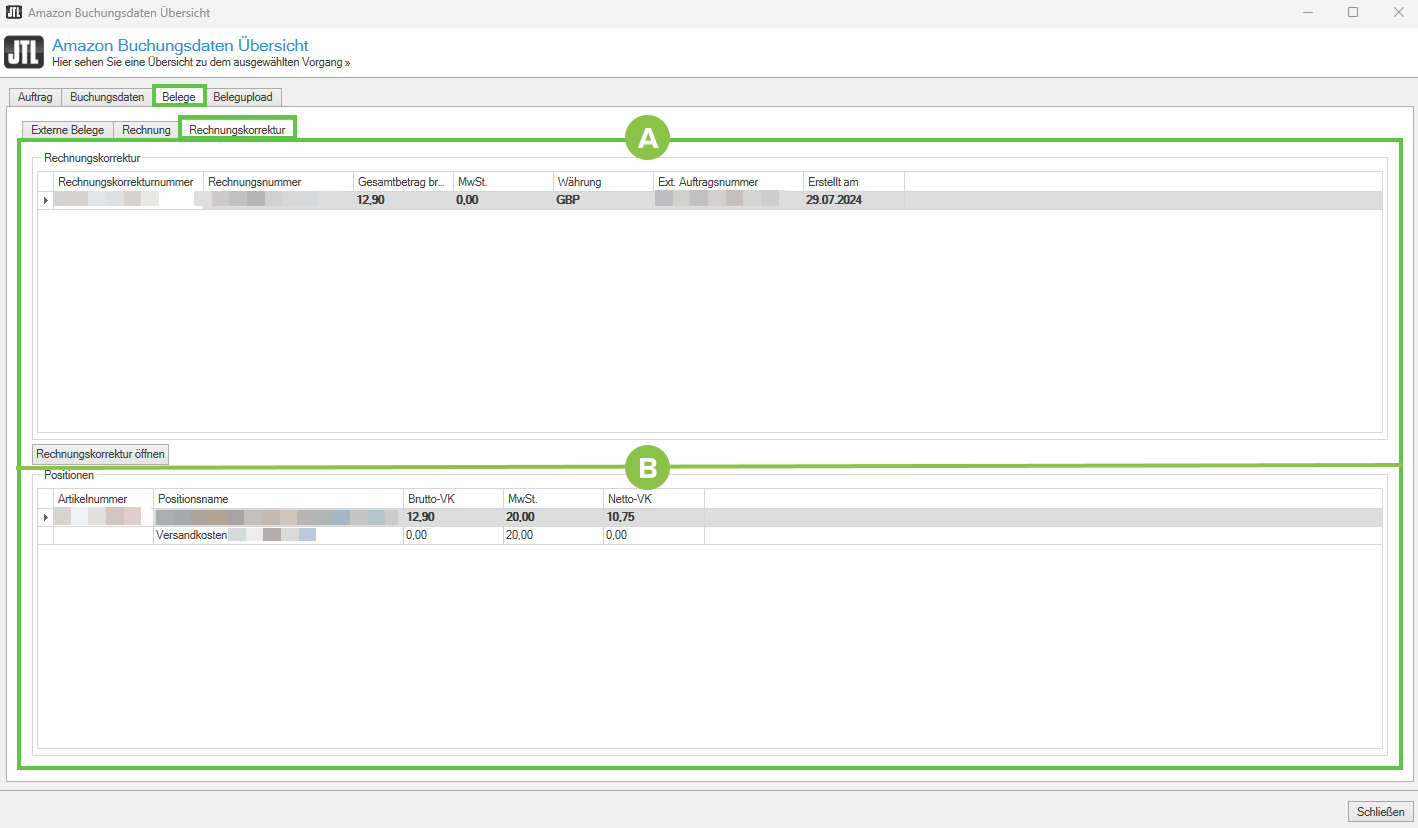The height and width of the screenshot is (828, 1418).
Task: Sort by Rechnungskorrekturnummer column header
Action: tap(126, 182)
